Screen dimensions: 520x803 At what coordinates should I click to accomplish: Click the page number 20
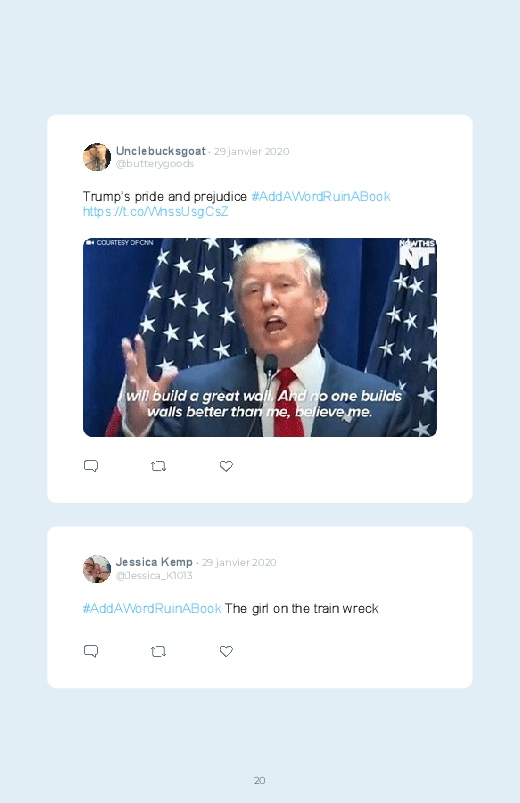click(260, 780)
